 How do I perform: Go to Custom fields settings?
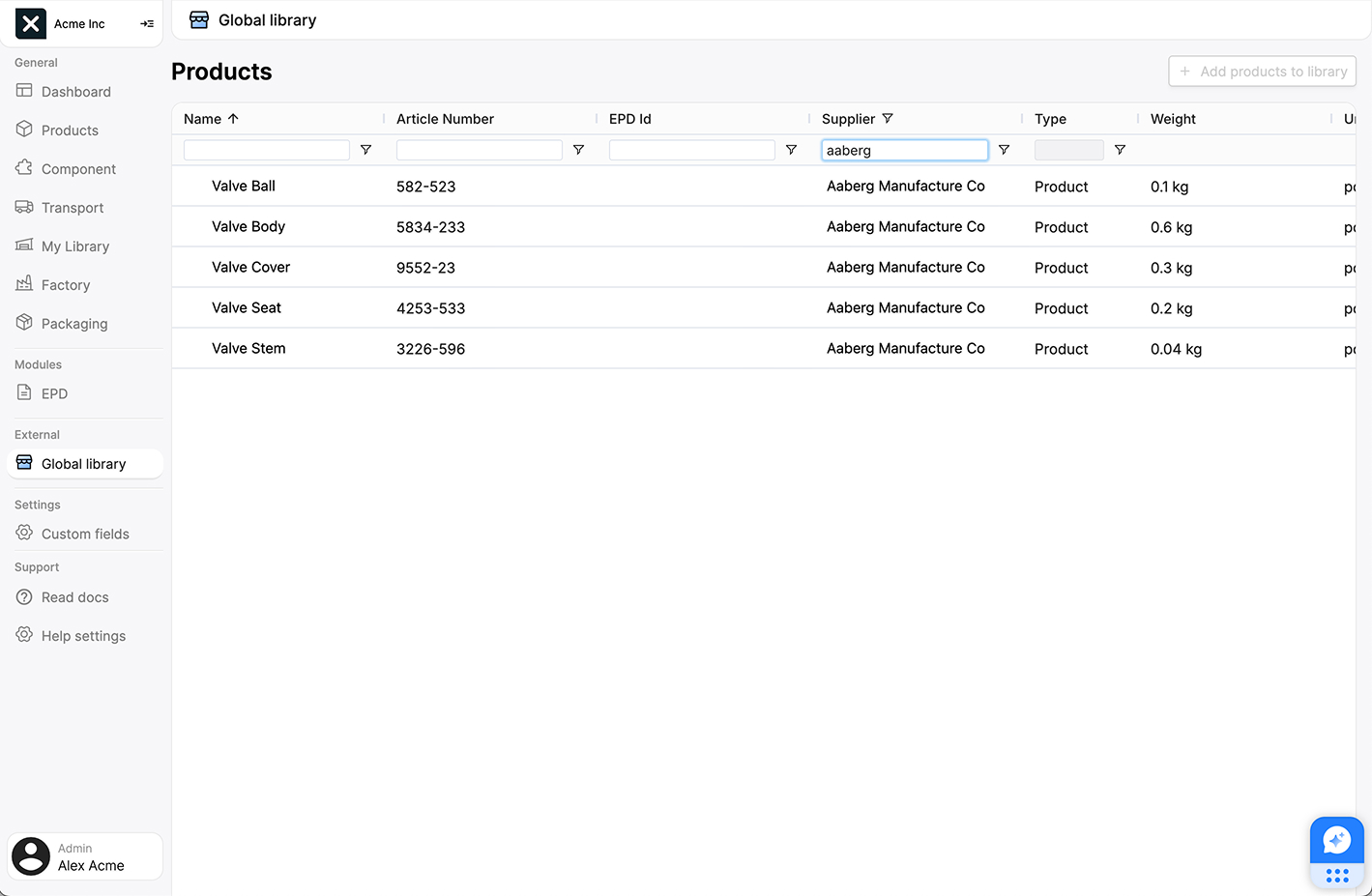click(x=85, y=534)
